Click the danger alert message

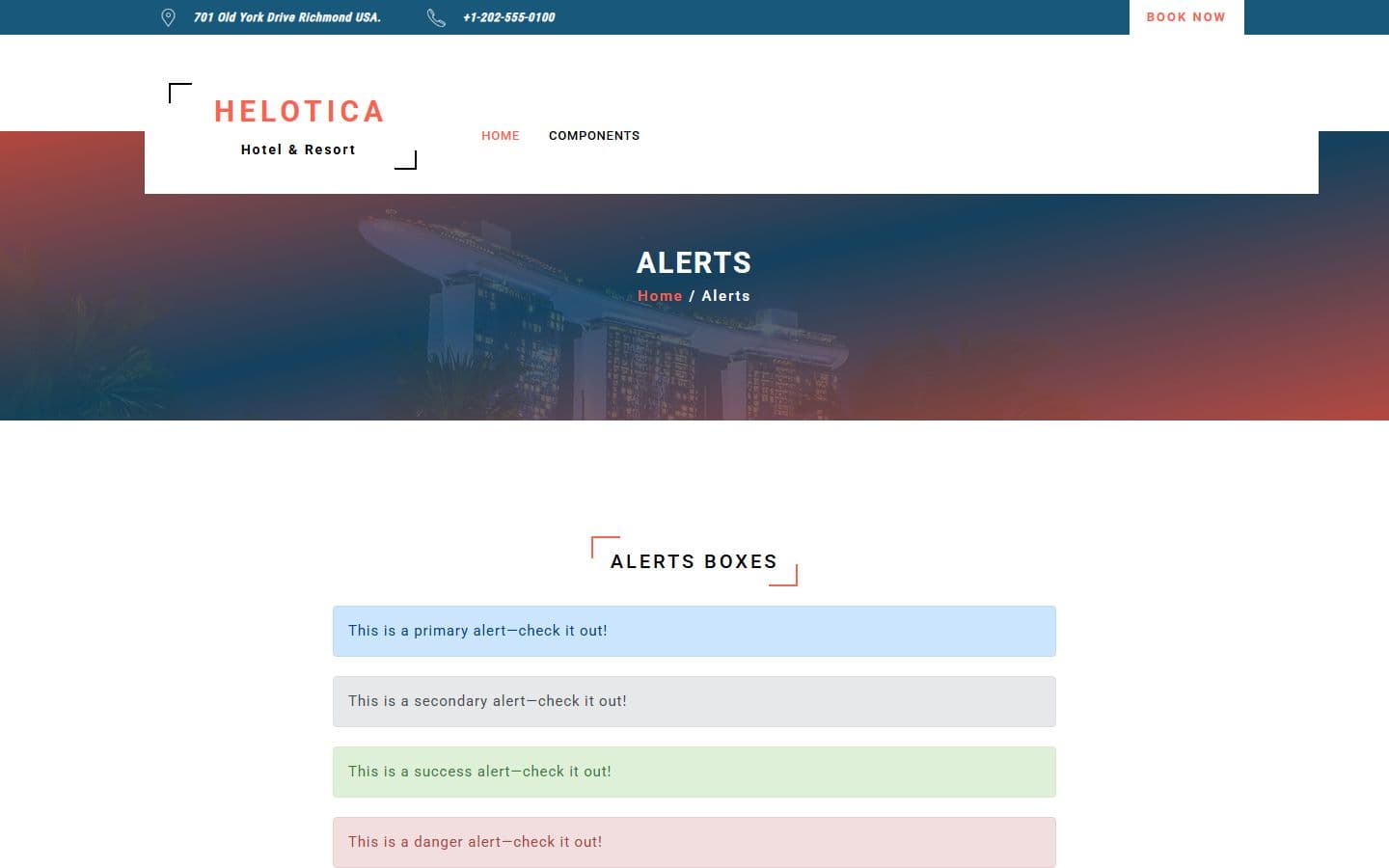pyautogui.click(x=694, y=842)
